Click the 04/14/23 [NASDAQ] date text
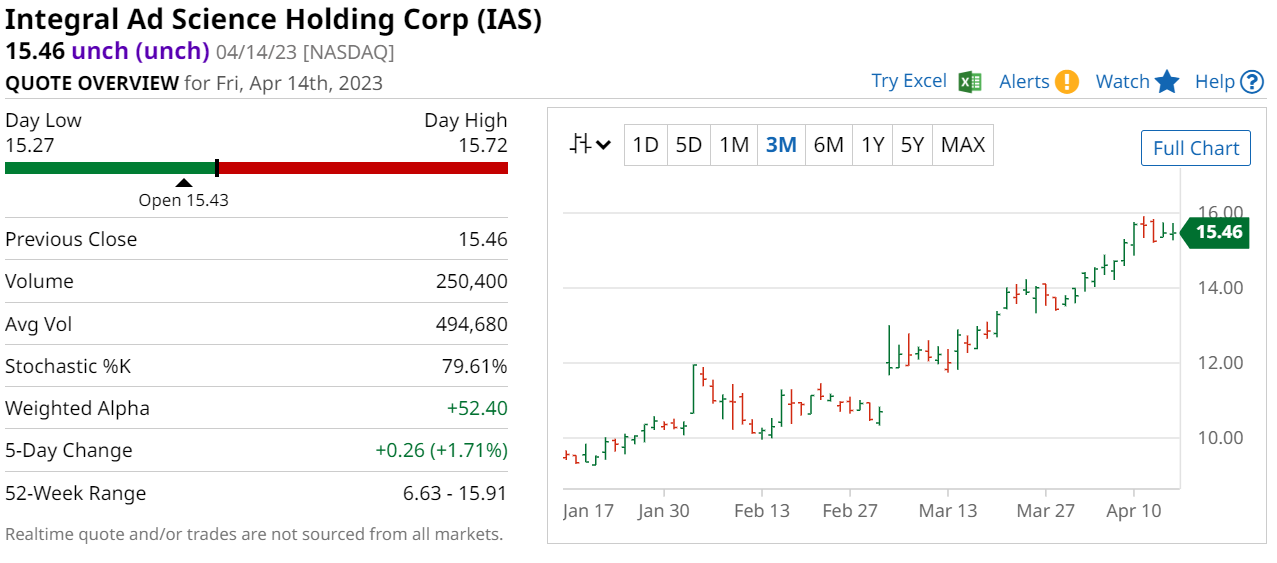This screenshot has height=563, width=1277. 305,52
